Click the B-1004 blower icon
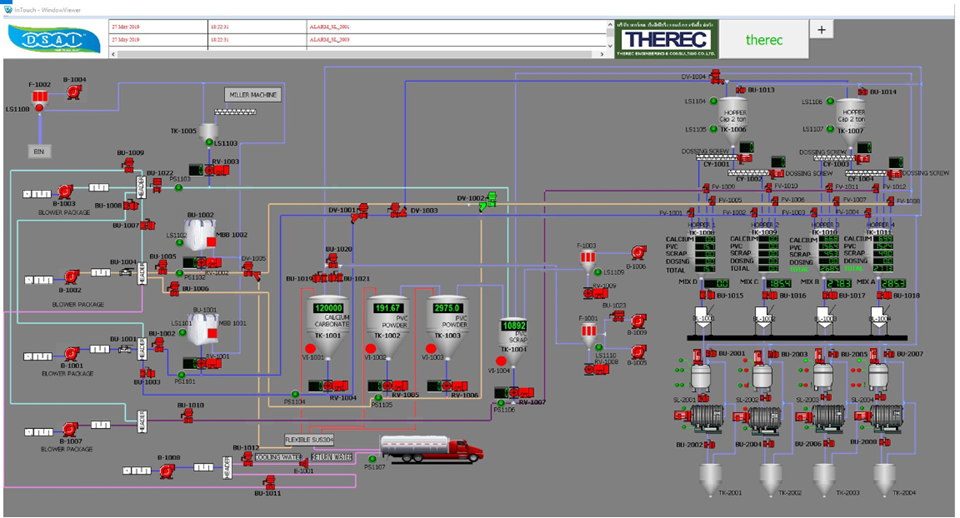This screenshot has width=960, height=518. 73,93
